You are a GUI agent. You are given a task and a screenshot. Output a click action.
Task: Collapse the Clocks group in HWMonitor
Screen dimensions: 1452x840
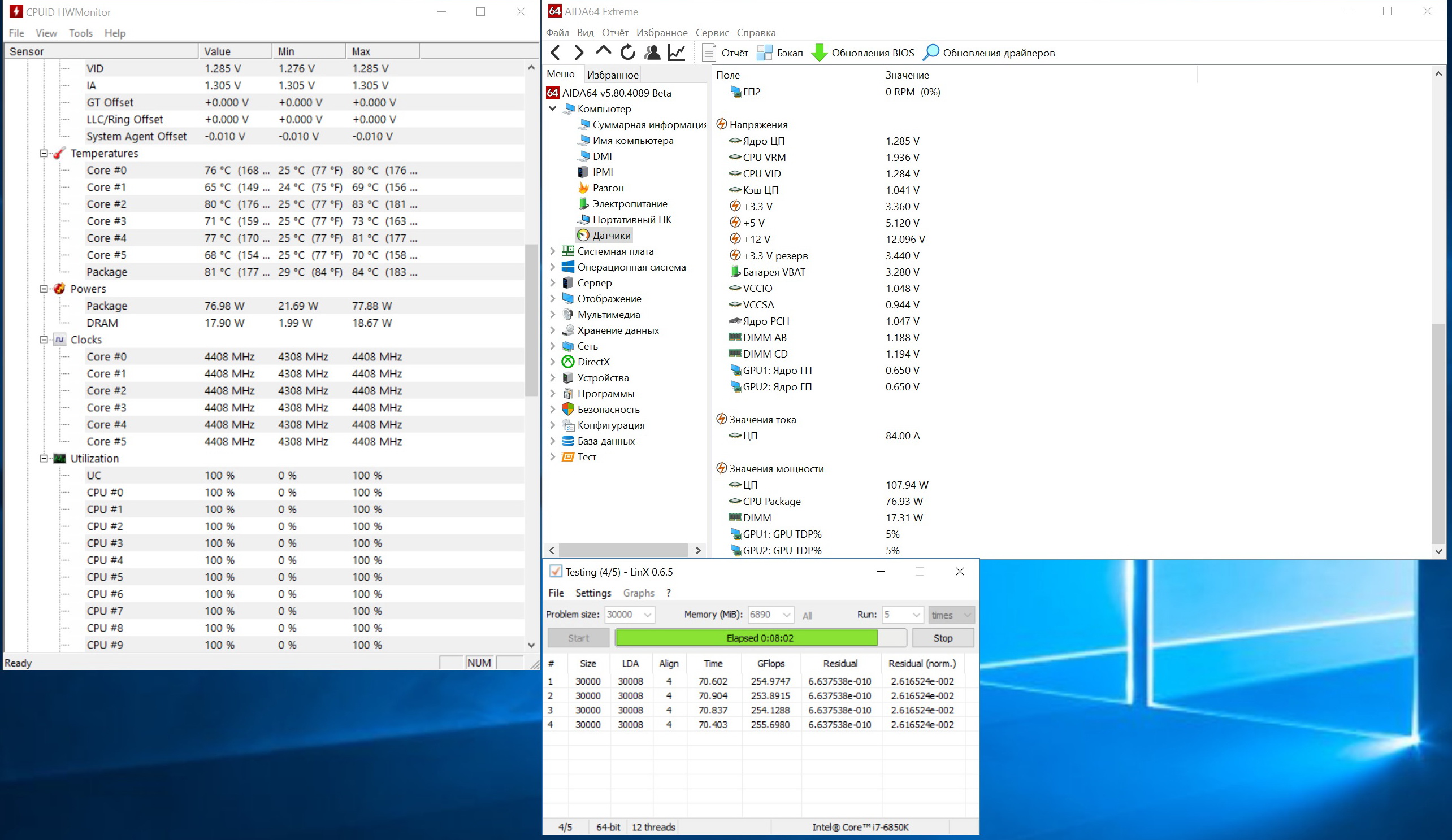[x=44, y=340]
